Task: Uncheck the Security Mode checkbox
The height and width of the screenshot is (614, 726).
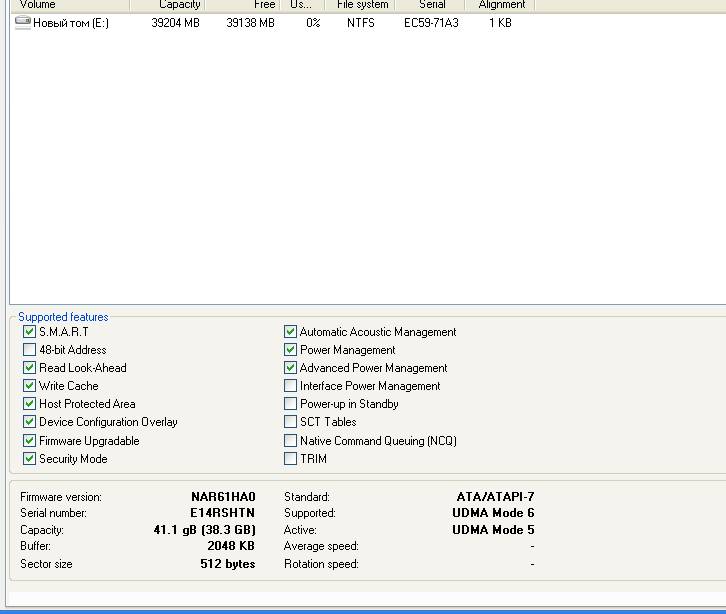Action: click(x=29, y=459)
